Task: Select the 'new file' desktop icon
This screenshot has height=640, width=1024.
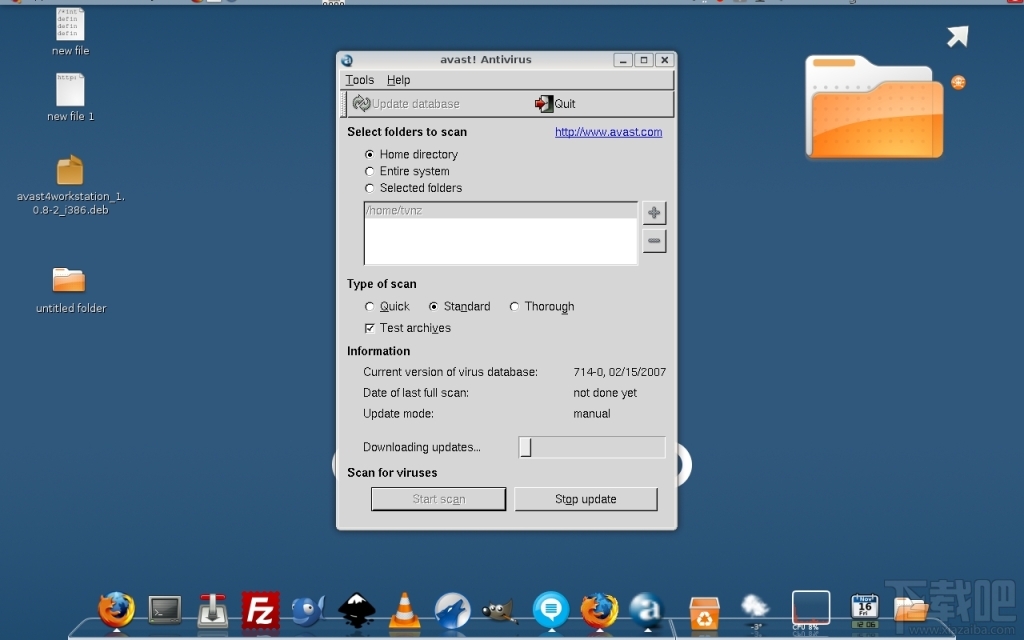Action: (71, 31)
